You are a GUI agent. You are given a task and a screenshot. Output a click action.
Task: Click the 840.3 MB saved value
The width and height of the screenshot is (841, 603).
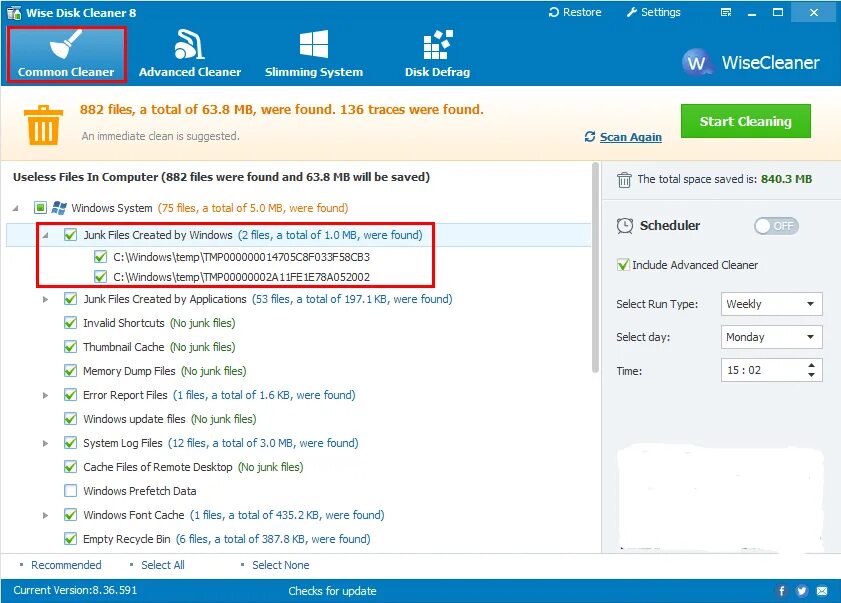pos(786,179)
